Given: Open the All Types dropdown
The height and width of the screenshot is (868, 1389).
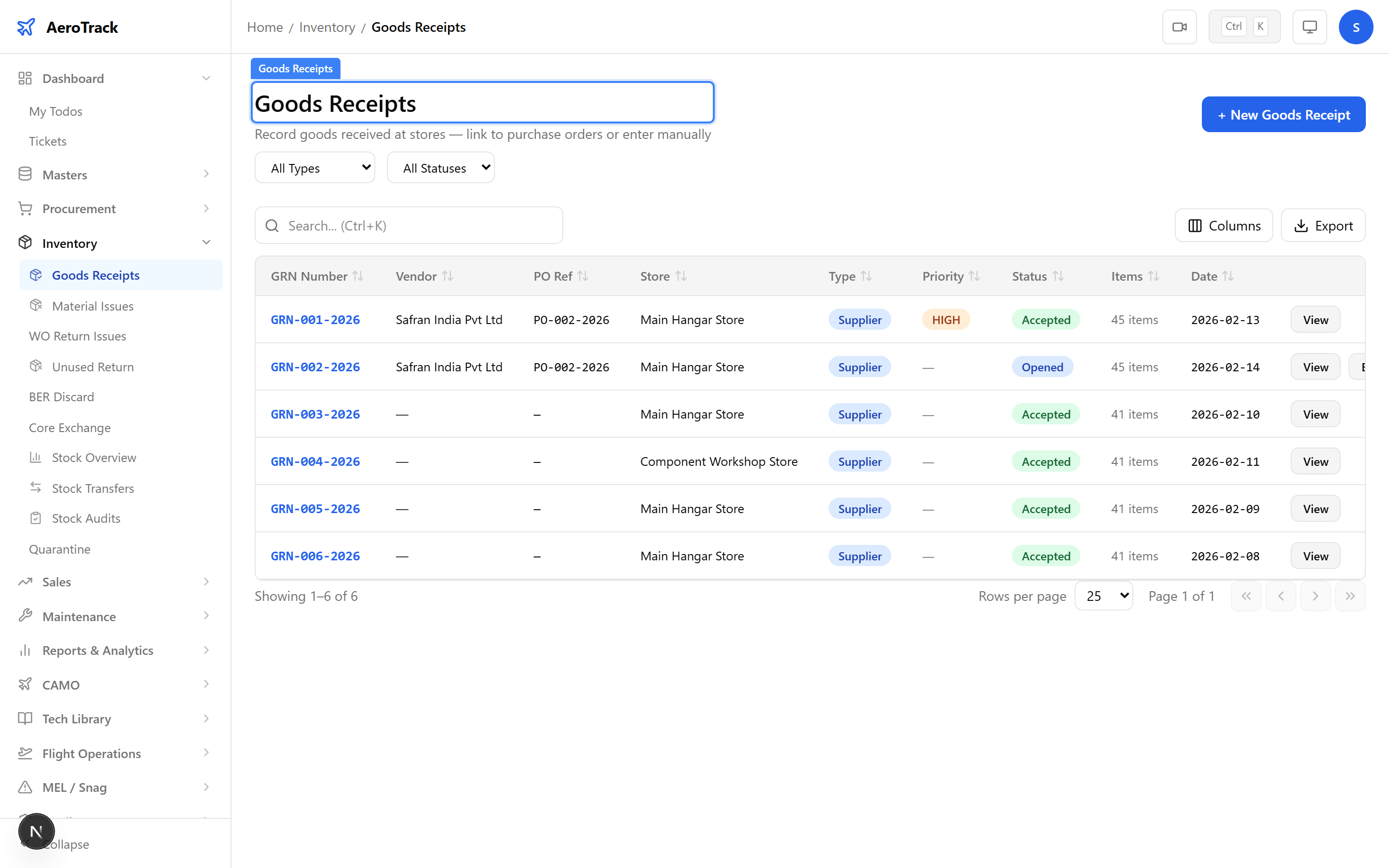Looking at the screenshot, I should [314, 167].
